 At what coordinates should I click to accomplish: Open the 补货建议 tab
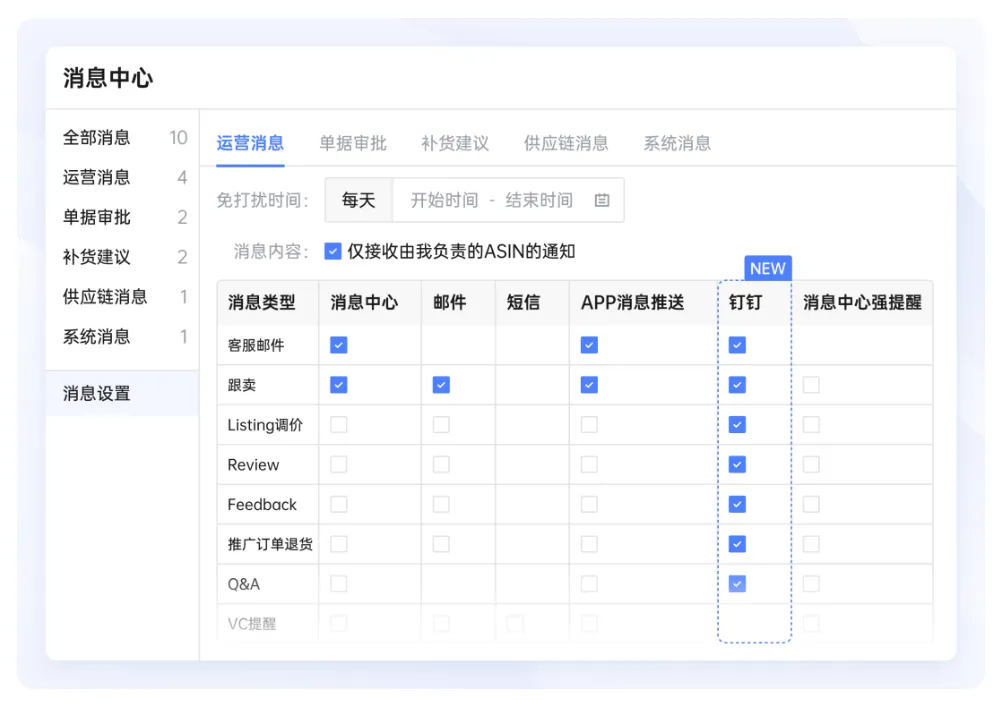[x=455, y=143]
